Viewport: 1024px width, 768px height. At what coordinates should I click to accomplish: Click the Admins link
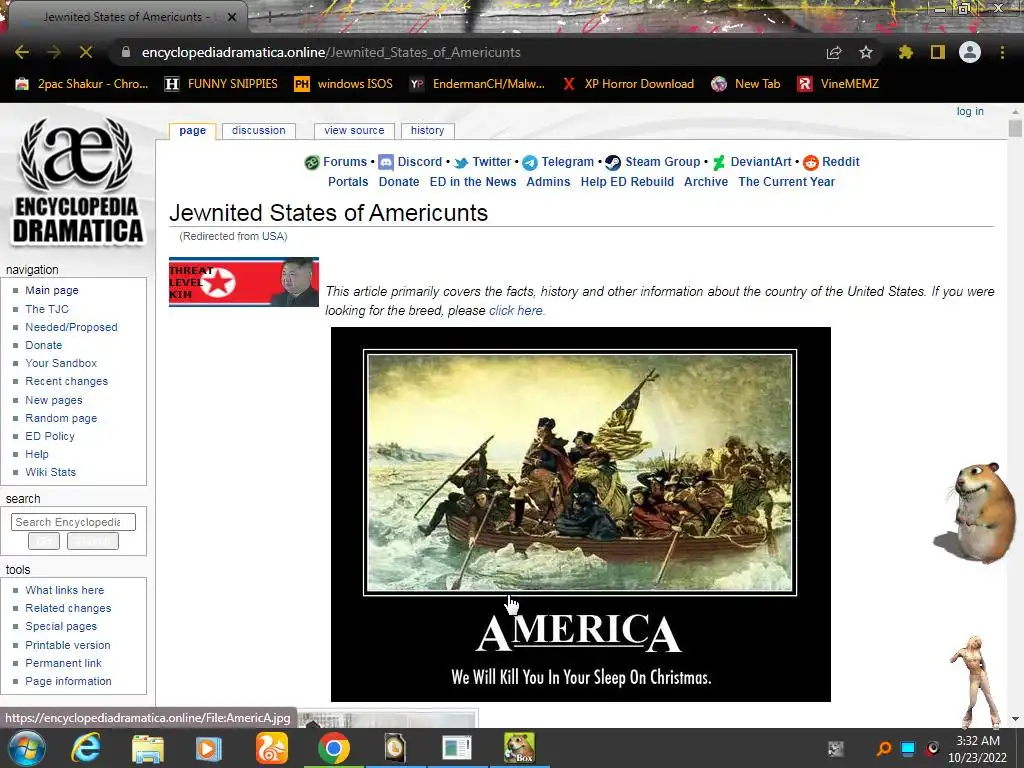(548, 182)
